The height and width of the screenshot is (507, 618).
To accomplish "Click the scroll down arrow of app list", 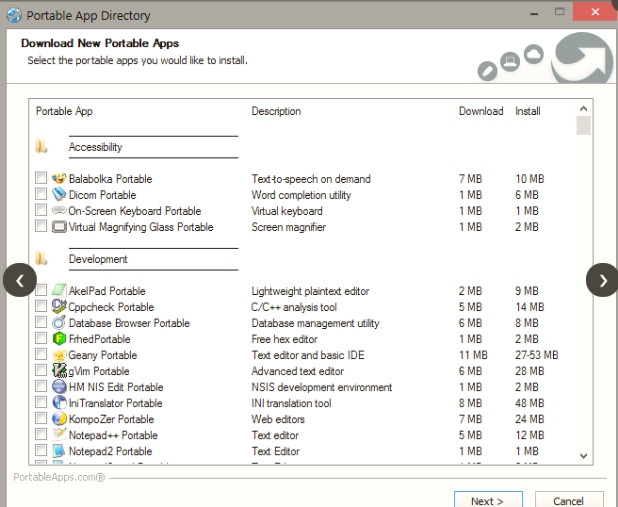I will (x=584, y=456).
